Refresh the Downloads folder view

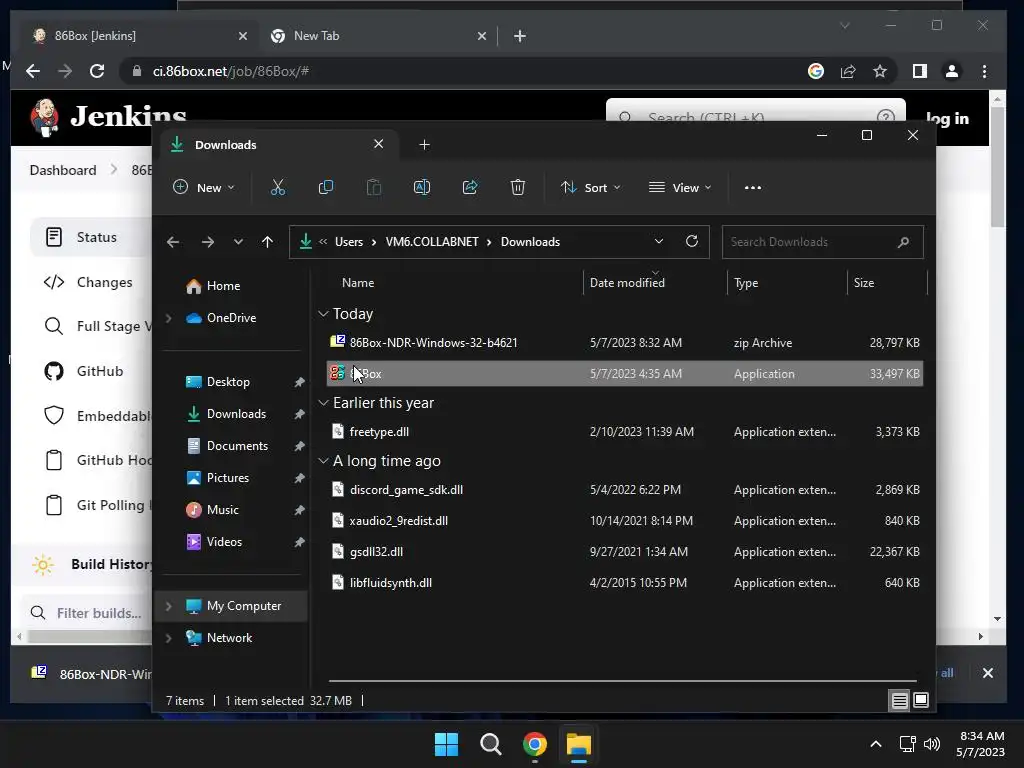[692, 241]
